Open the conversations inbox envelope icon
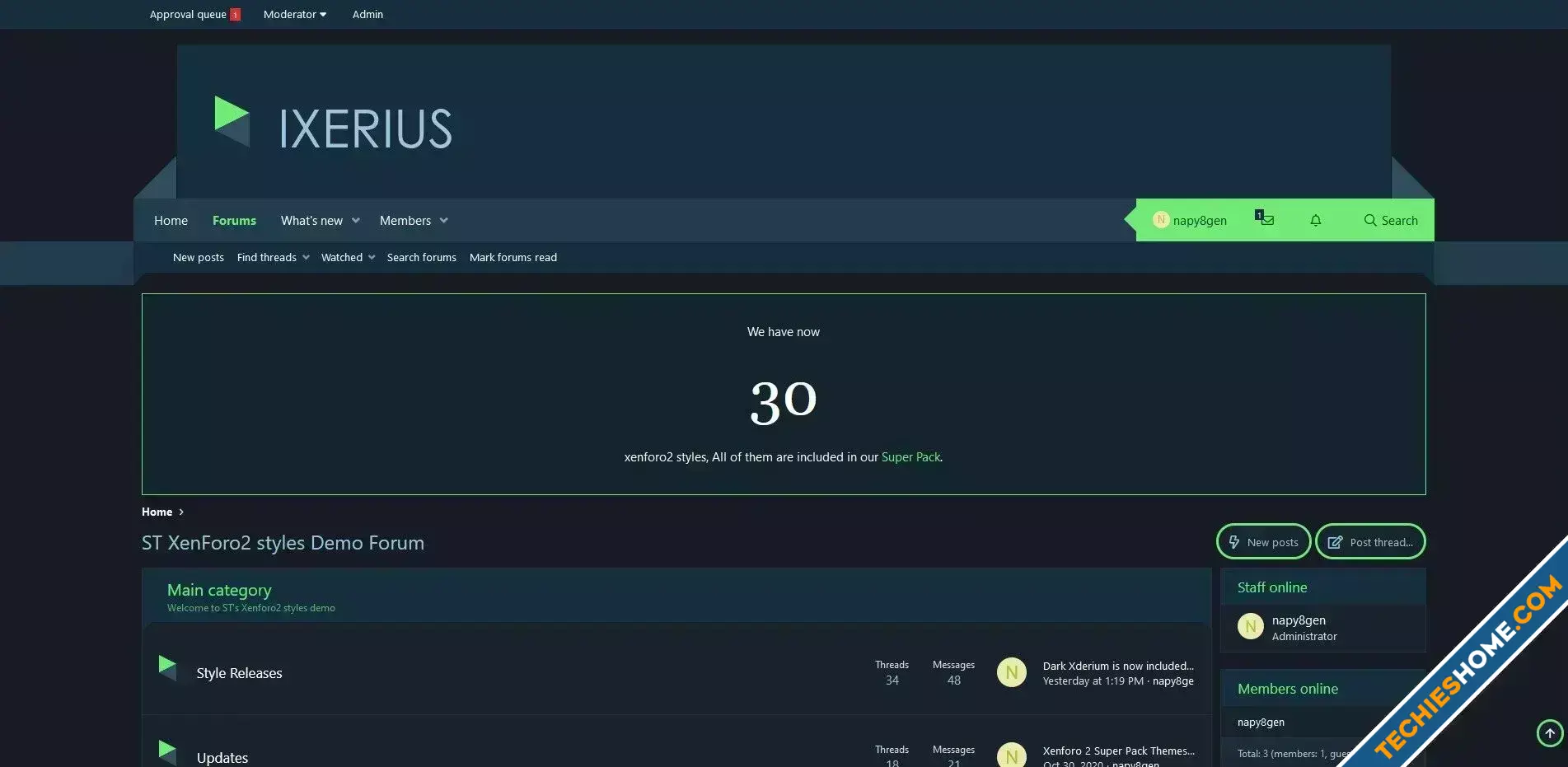 [x=1266, y=219]
